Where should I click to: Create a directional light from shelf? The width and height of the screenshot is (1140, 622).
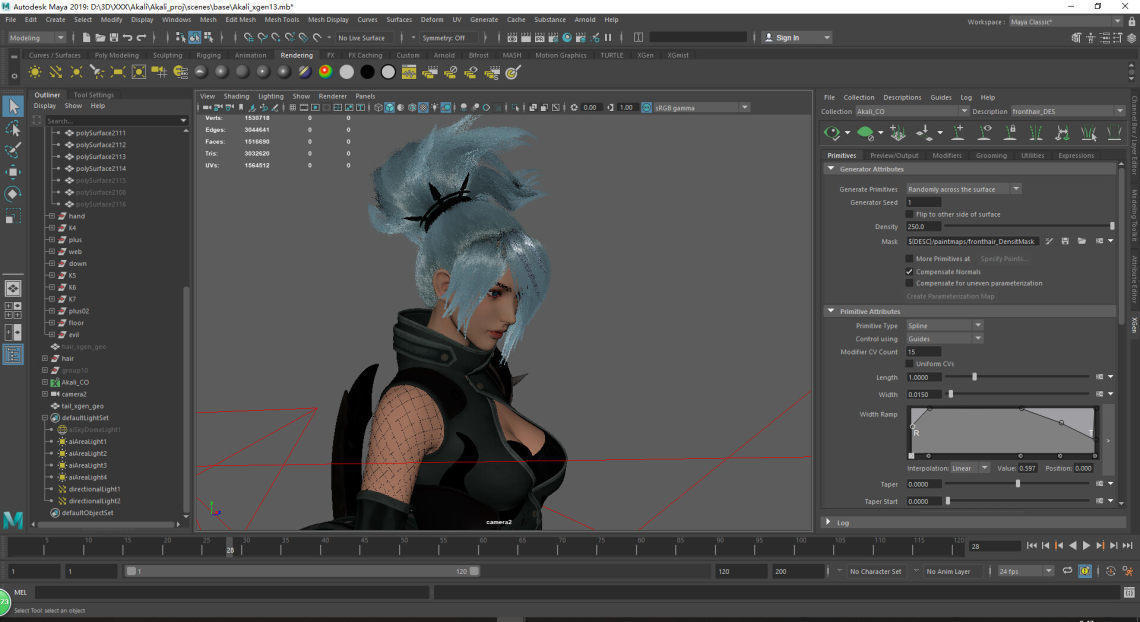coord(55,71)
